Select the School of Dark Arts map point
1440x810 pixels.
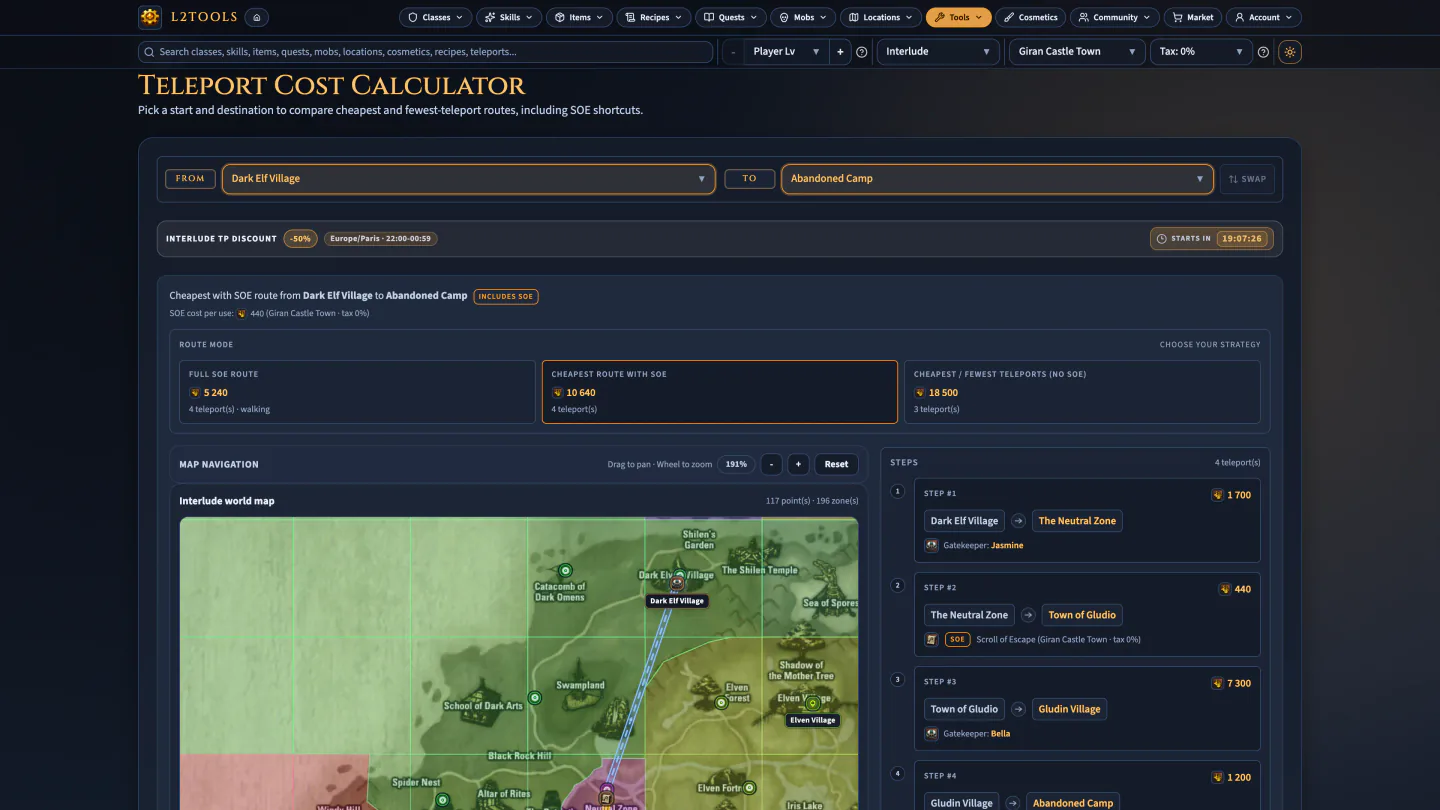pos(534,697)
